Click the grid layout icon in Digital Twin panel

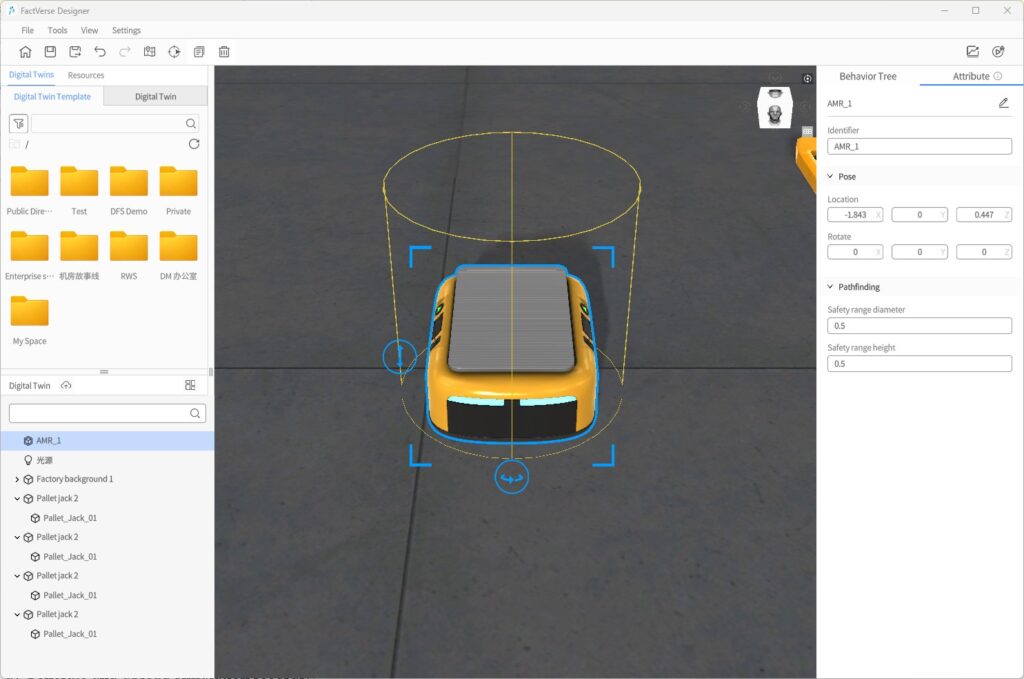point(190,385)
